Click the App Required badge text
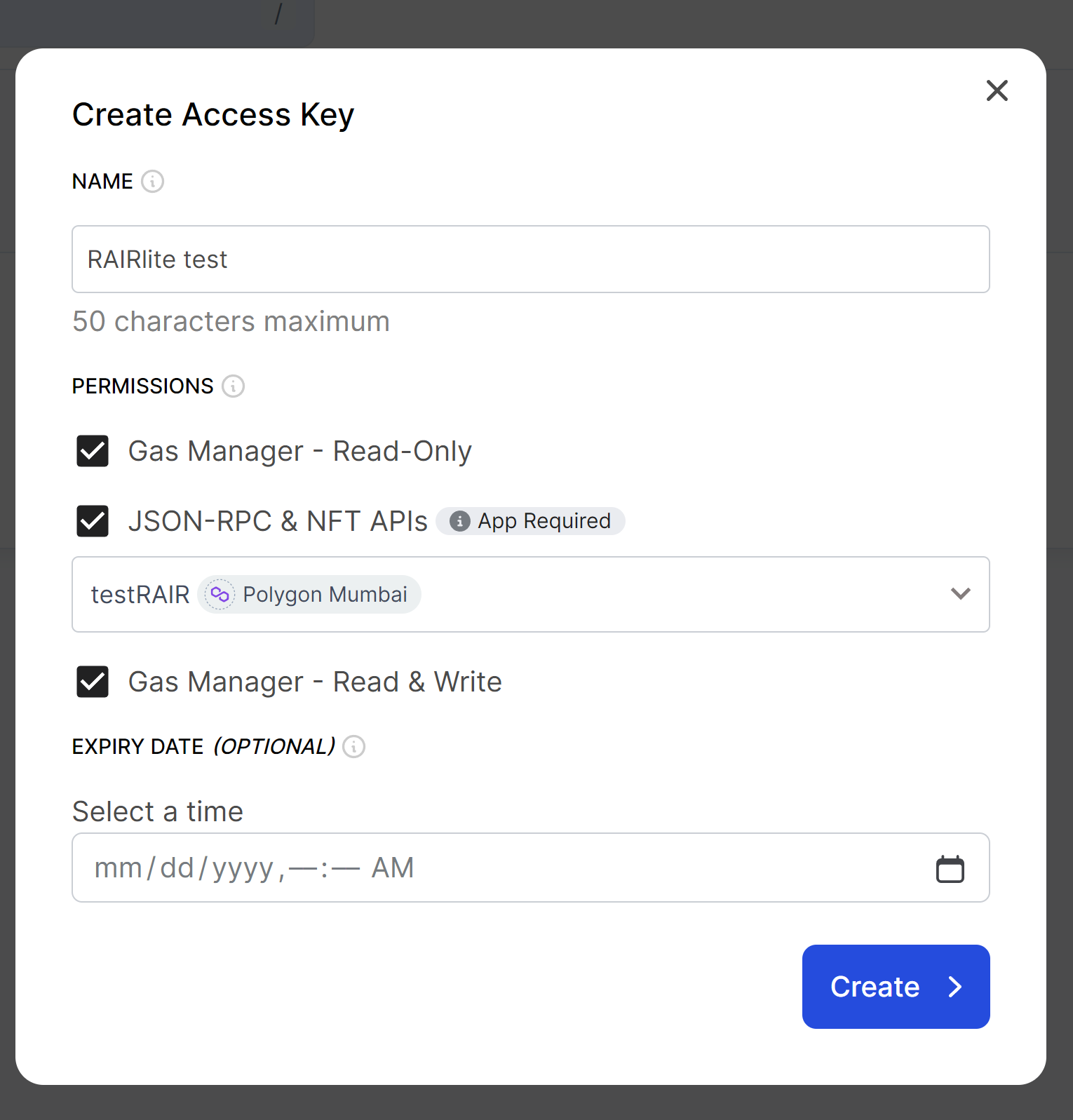 pyautogui.click(x=544, y=521)
